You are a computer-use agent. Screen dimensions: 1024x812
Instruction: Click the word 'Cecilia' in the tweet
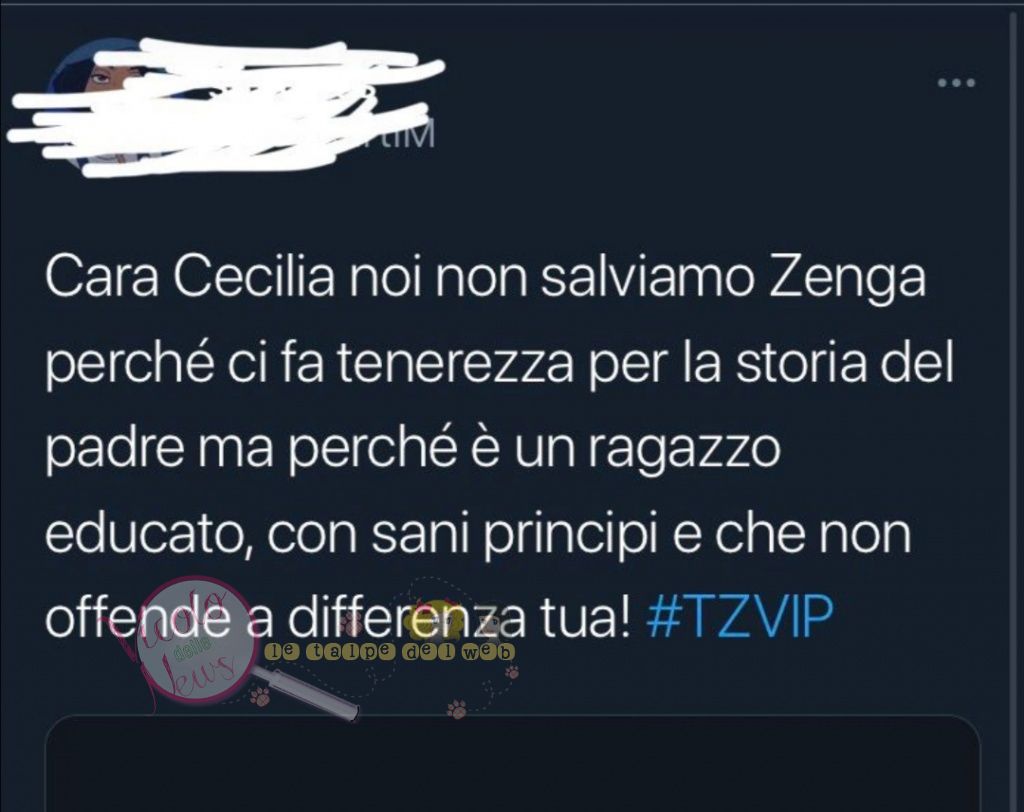pyautogui.click(x=256, y=278)
